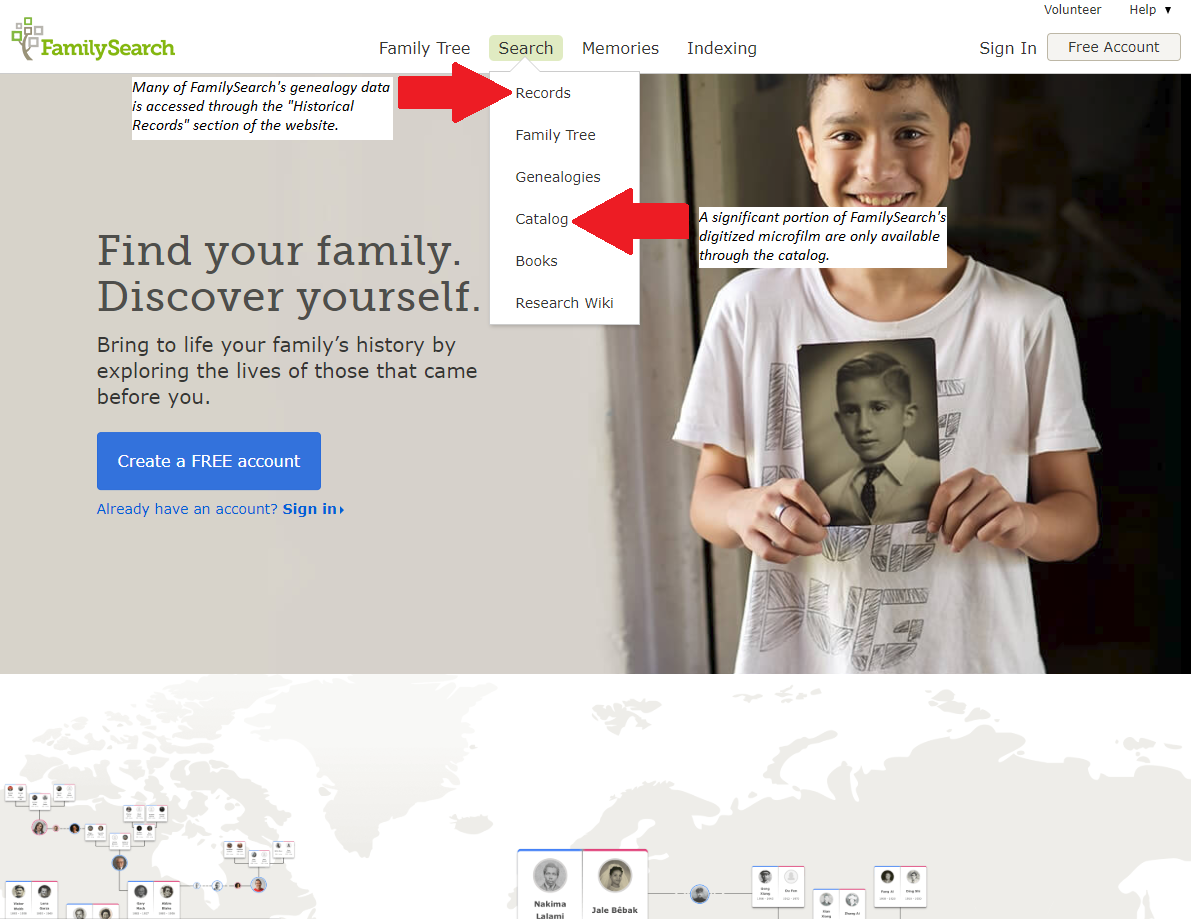Viewport: 1191px width, 919px height.
Task: Select Records from the Search dropdown
Action: [542, 93]
